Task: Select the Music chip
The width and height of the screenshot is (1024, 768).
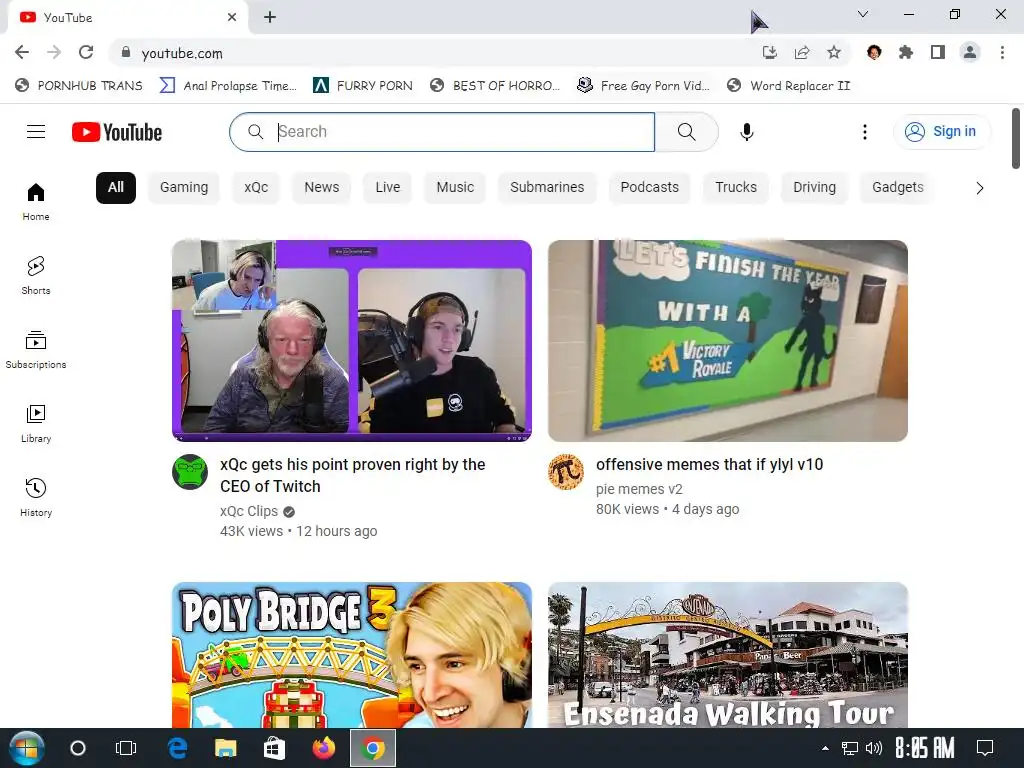Action: 455,188
